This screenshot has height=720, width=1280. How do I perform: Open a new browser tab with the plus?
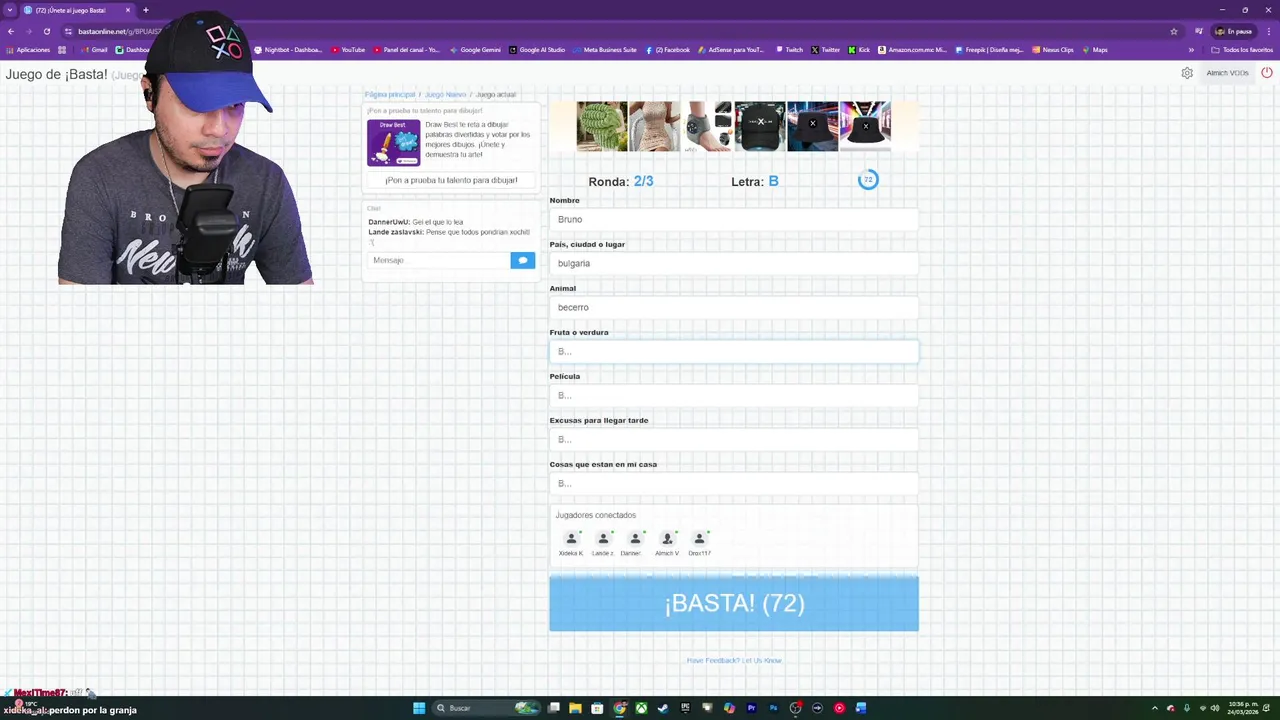pos(145,10)
